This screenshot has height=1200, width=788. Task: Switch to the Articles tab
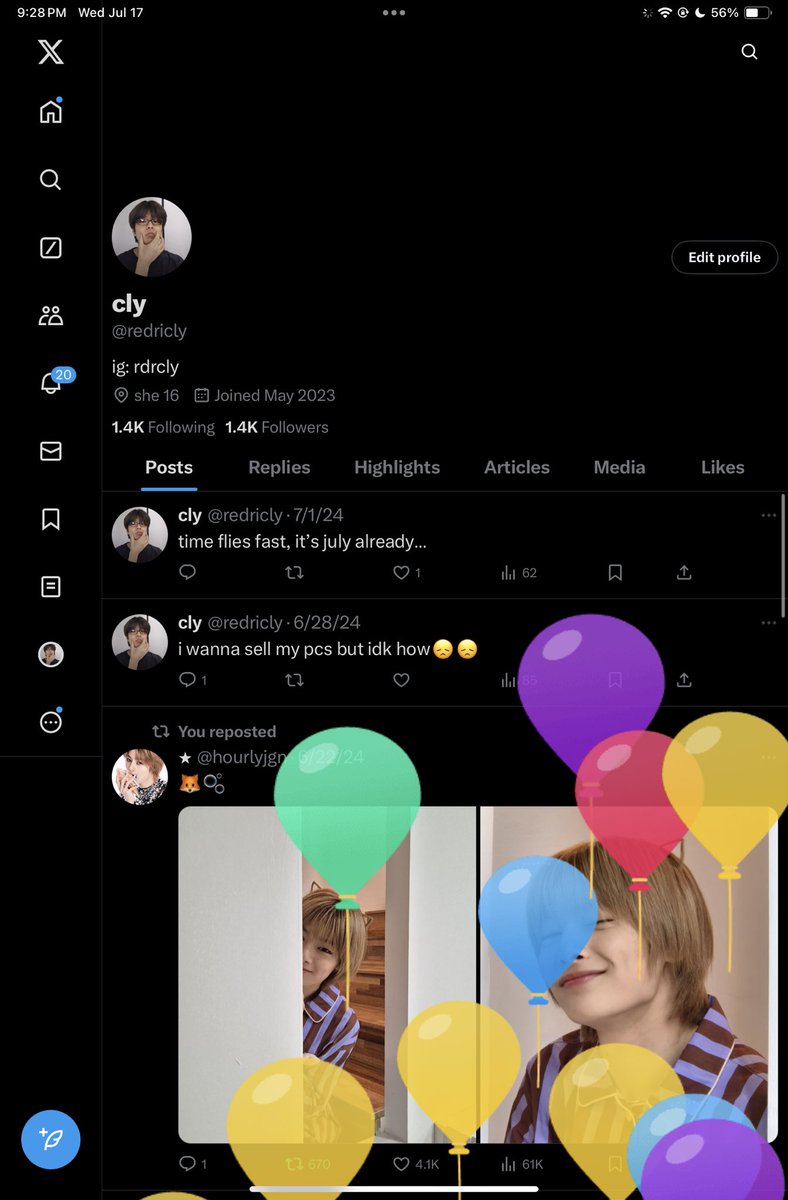(517, 467)
